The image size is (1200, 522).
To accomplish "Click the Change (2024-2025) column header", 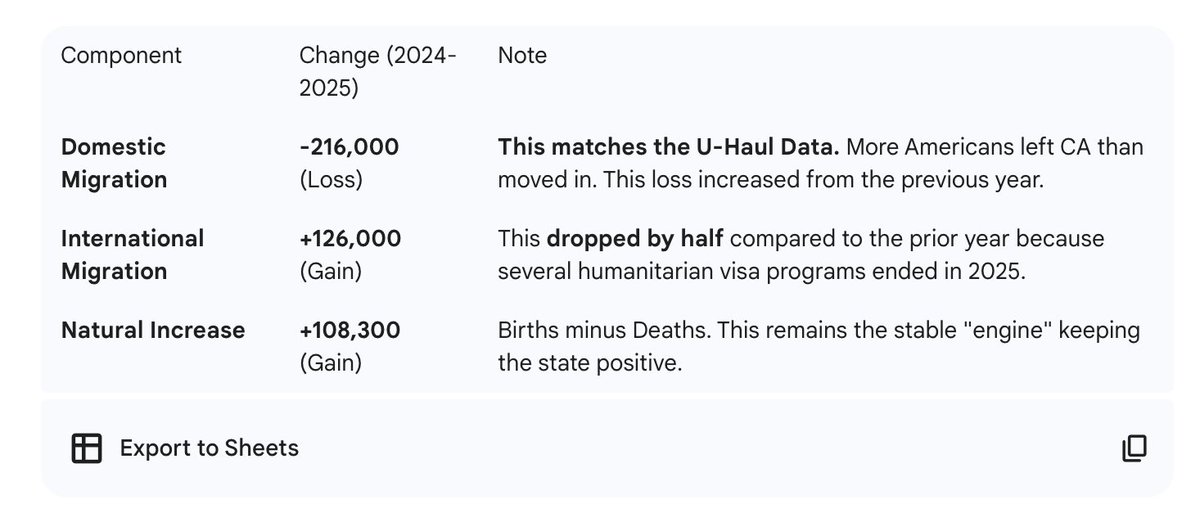I will [x=378, y=71].
